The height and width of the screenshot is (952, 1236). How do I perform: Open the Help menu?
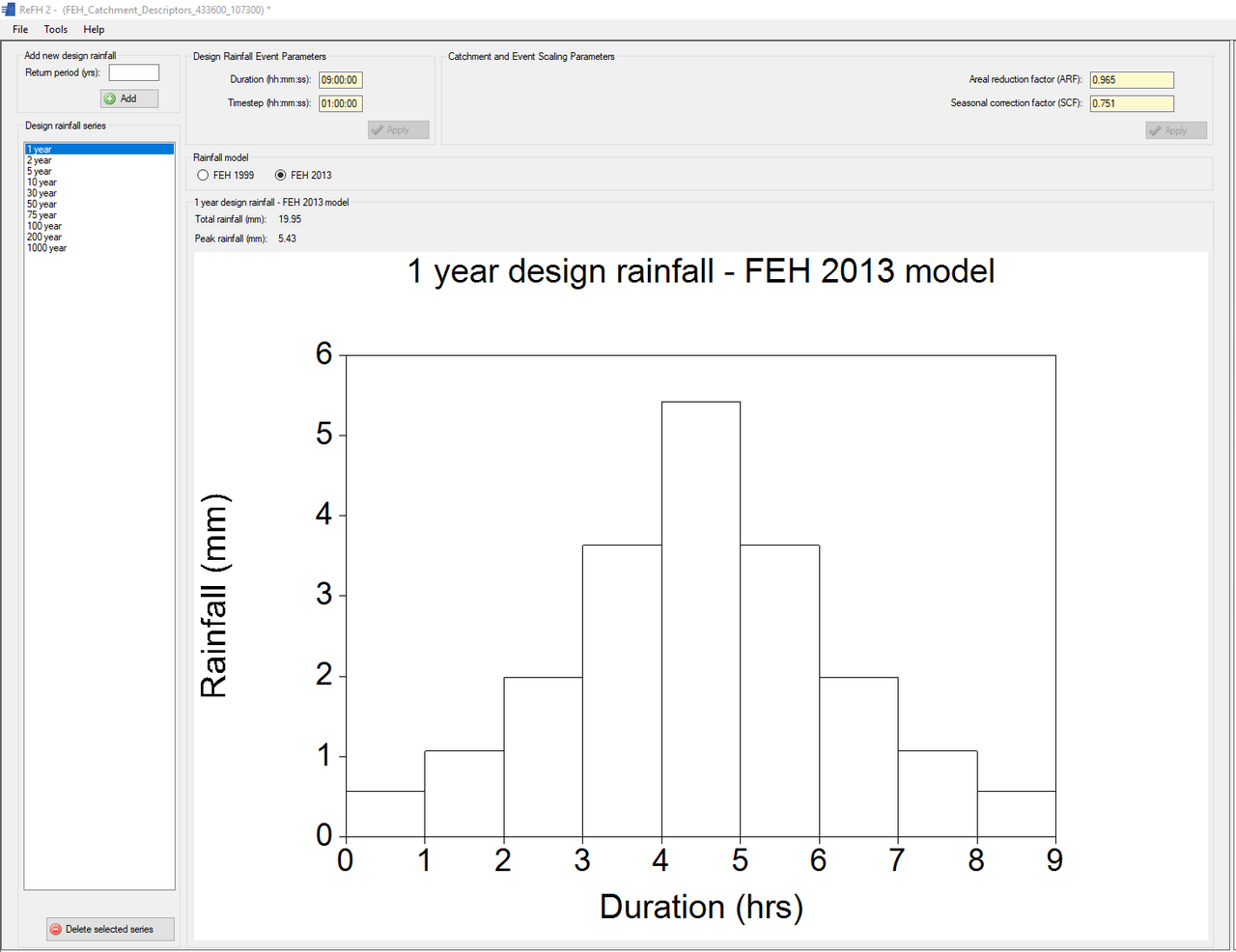(94, 30)
